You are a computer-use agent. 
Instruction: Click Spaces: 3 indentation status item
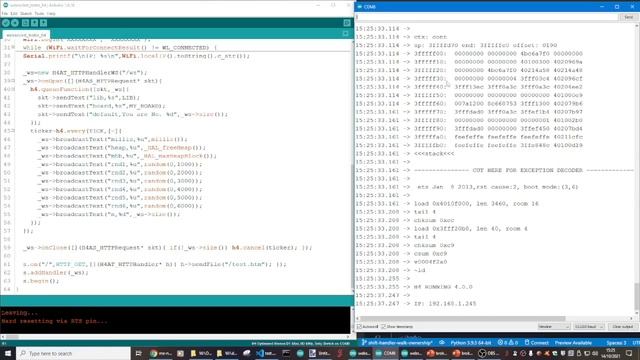click(x=616, y=343)
